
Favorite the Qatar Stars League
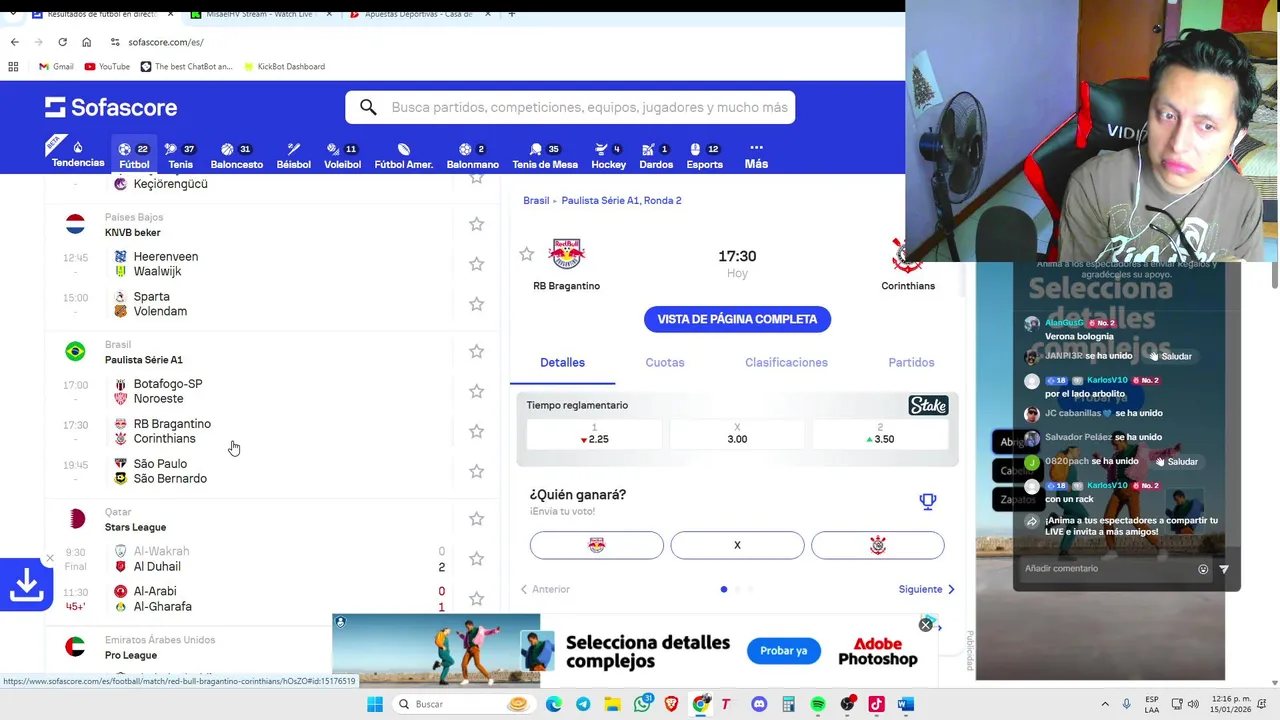coord(477,519)
